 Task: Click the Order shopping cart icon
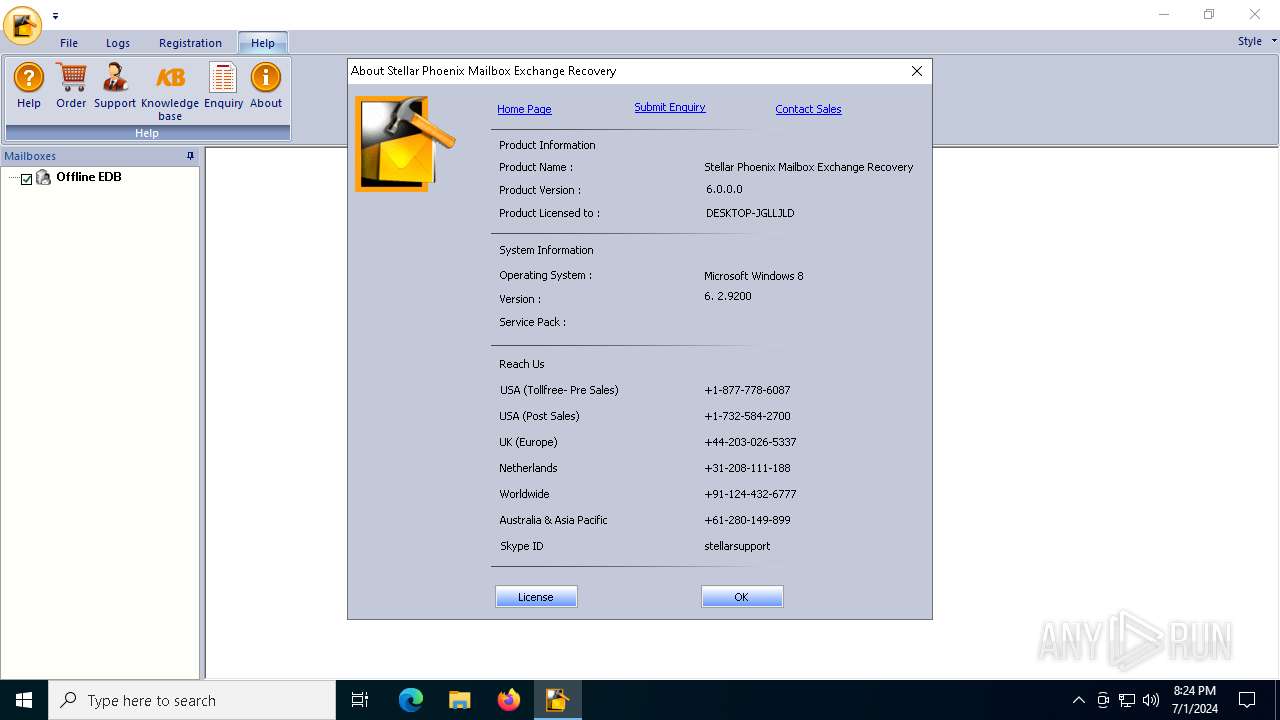(x=71, y=85)
